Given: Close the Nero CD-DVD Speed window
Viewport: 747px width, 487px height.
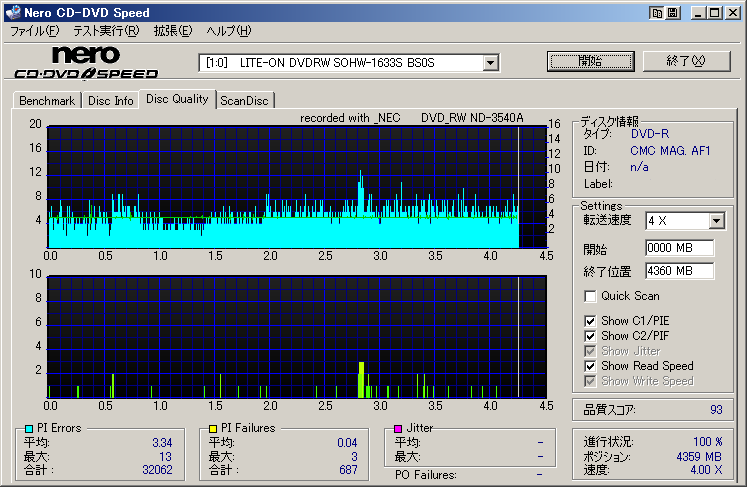Looking at the screenshot, I should point(732,13).
